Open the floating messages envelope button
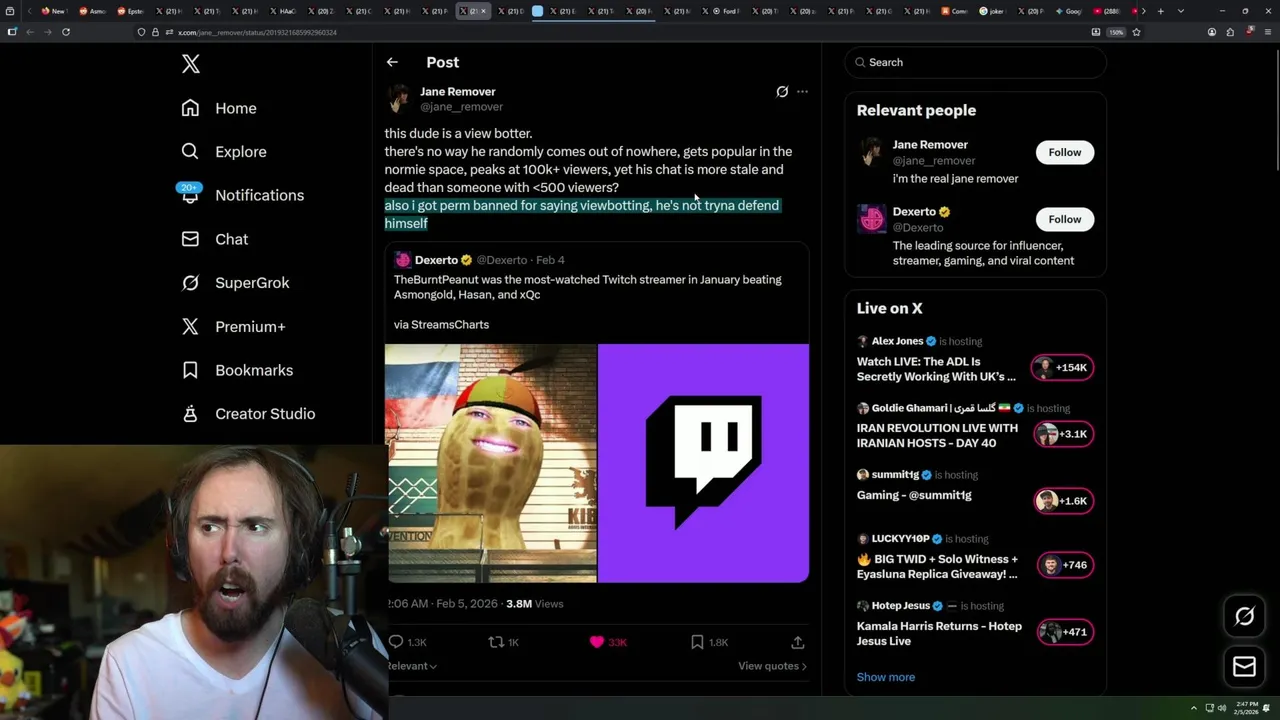The image size is (1280, 720). coord(1244,667)
